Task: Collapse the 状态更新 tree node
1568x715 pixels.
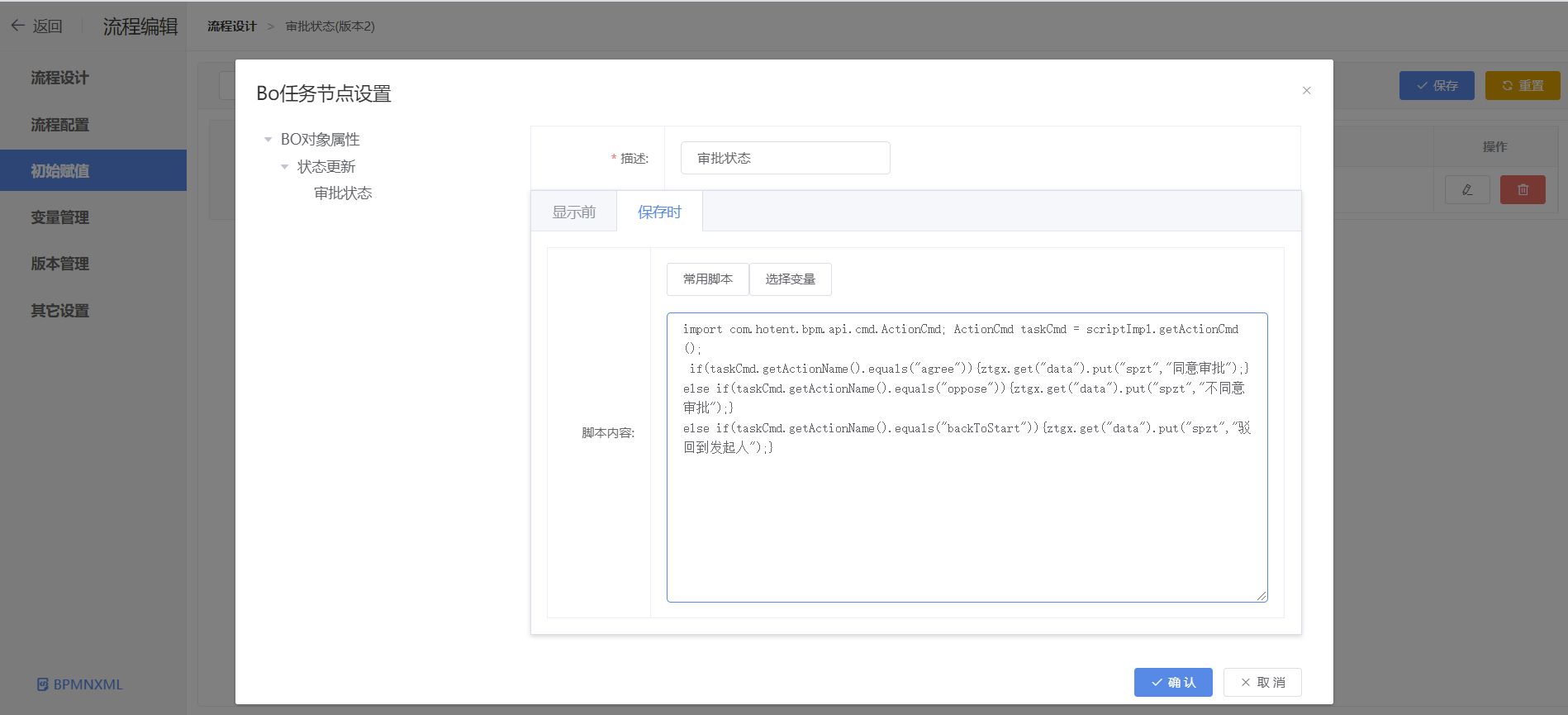Action: click(284, 167)
